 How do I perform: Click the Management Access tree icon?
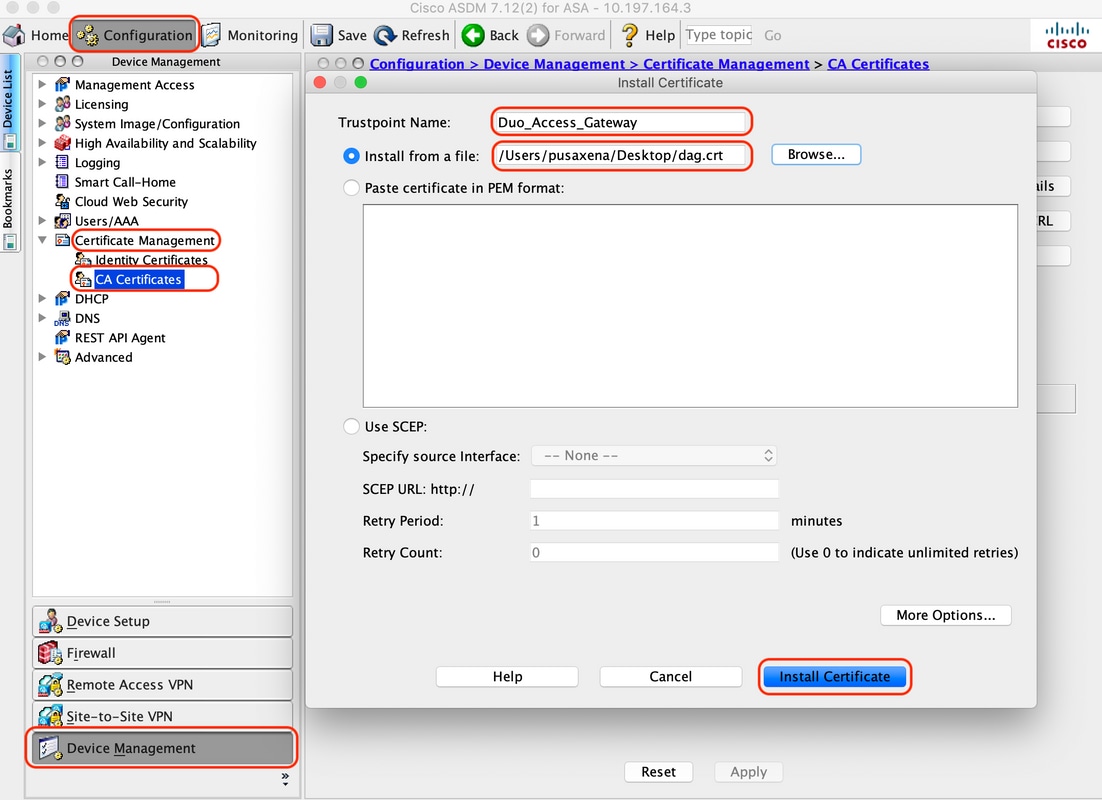(63, 84)
